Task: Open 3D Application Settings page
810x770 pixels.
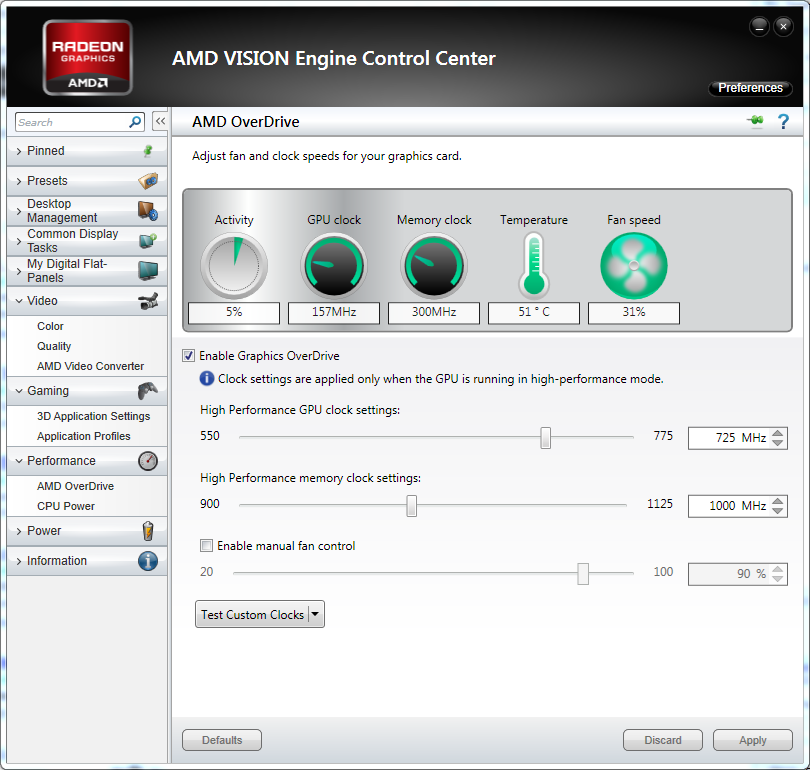Action: click(94, 416)
